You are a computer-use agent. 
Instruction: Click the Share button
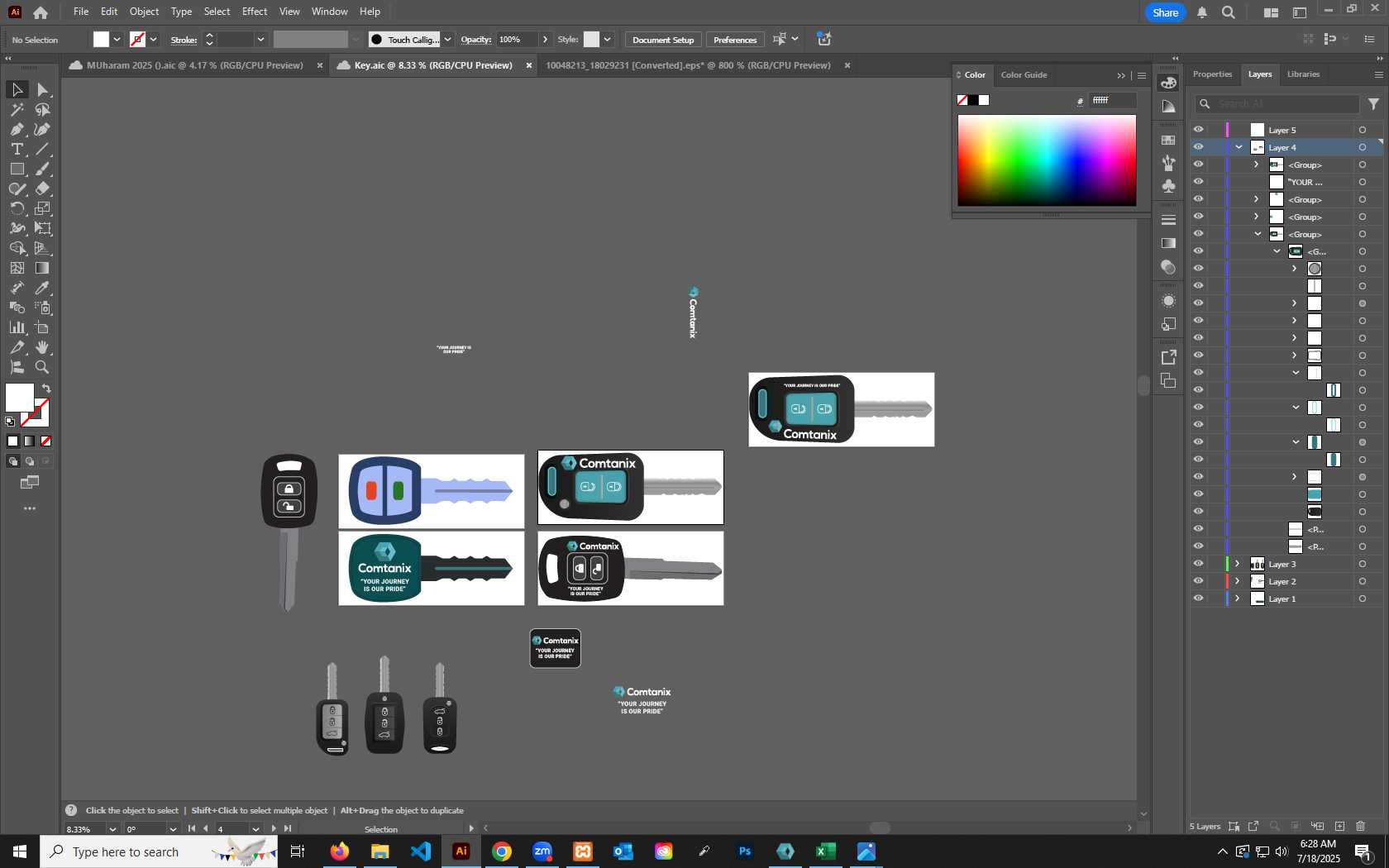[x=1165, y=12]
